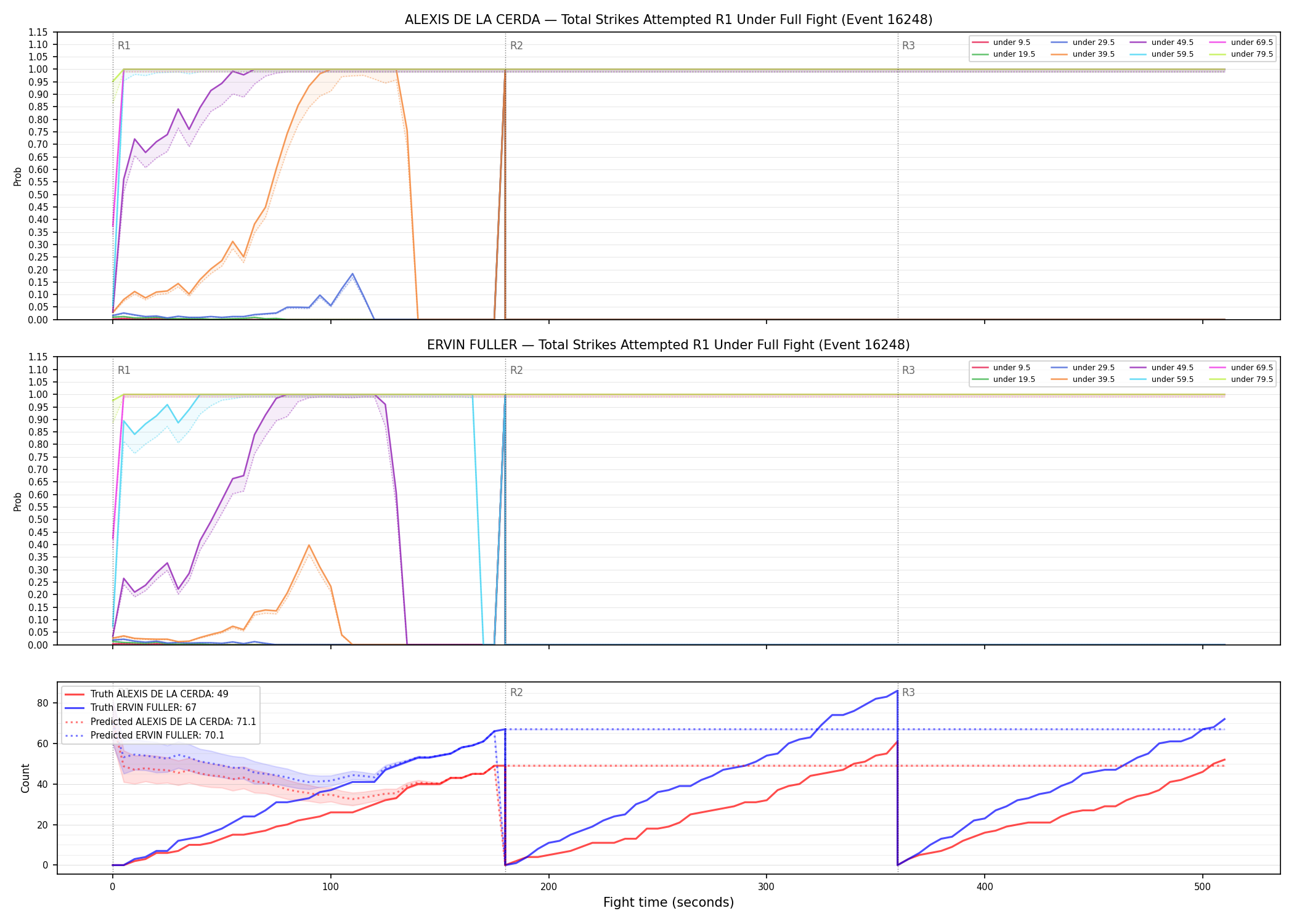This screenshot has width=1294, height=924.
Task: Click Count axis tick label 20
Action: coord(43,825)
